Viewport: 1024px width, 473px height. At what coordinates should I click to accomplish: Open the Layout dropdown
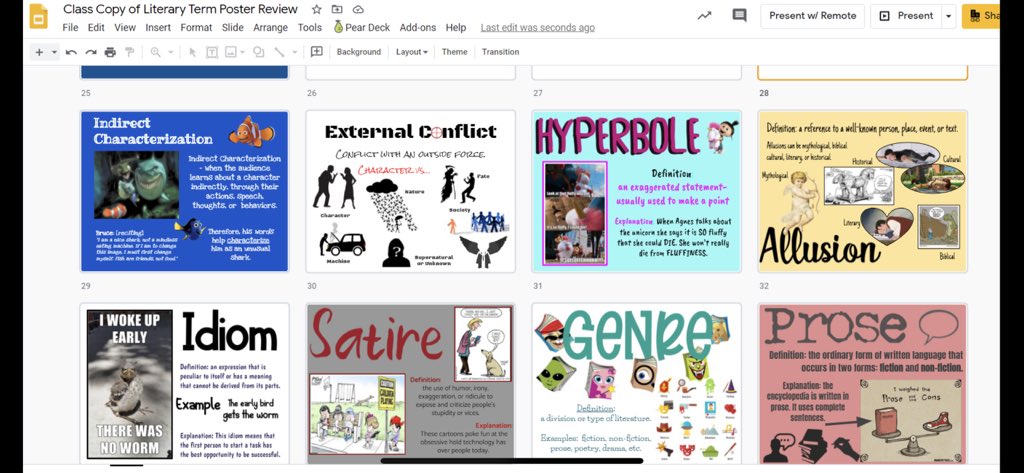coord(411,52)
